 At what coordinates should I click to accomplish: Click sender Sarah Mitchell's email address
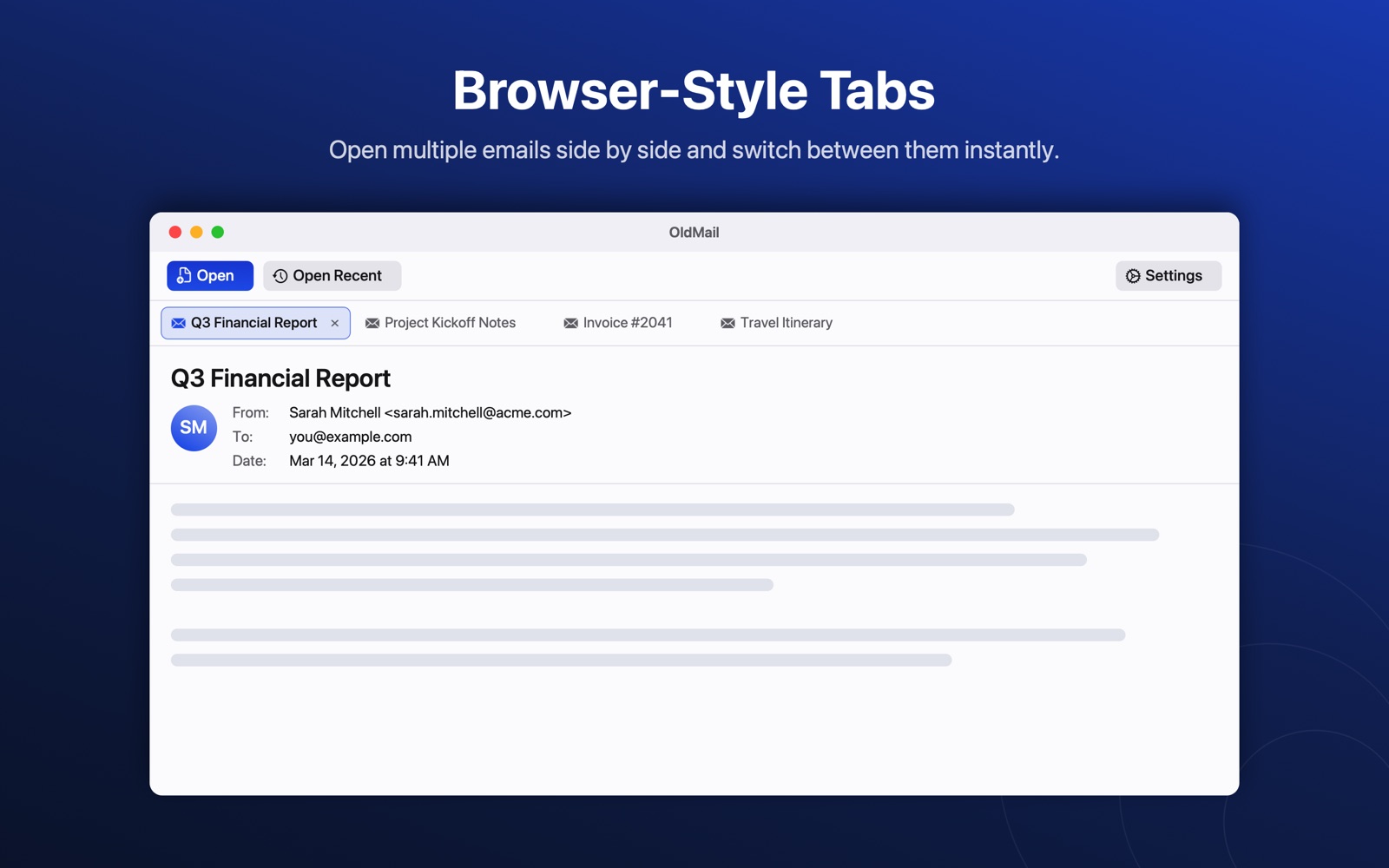click(477, 413)
